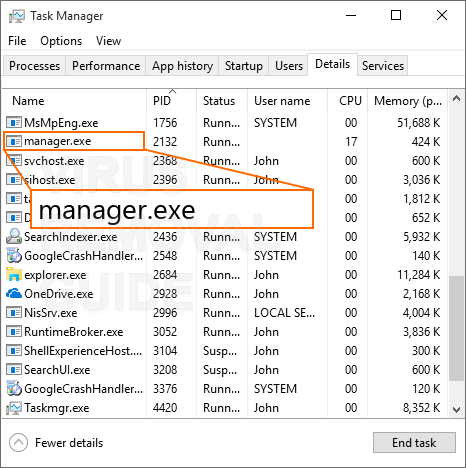The width and height of the screenshot is (466, 468).
Task: Open the Options menu
Action: click(x=61, y=41)
